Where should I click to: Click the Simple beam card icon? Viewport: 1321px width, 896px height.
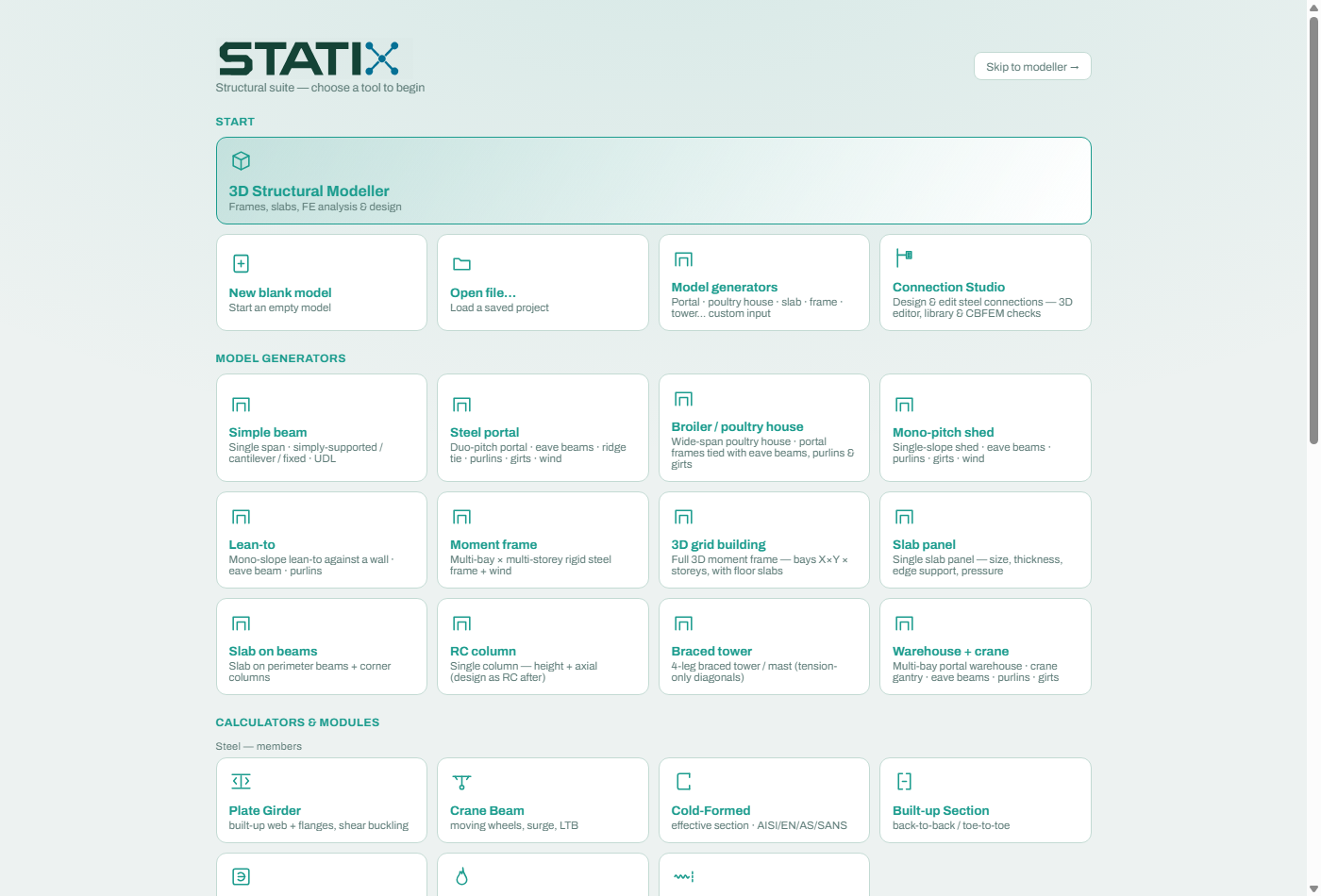(x=242, y=405)
